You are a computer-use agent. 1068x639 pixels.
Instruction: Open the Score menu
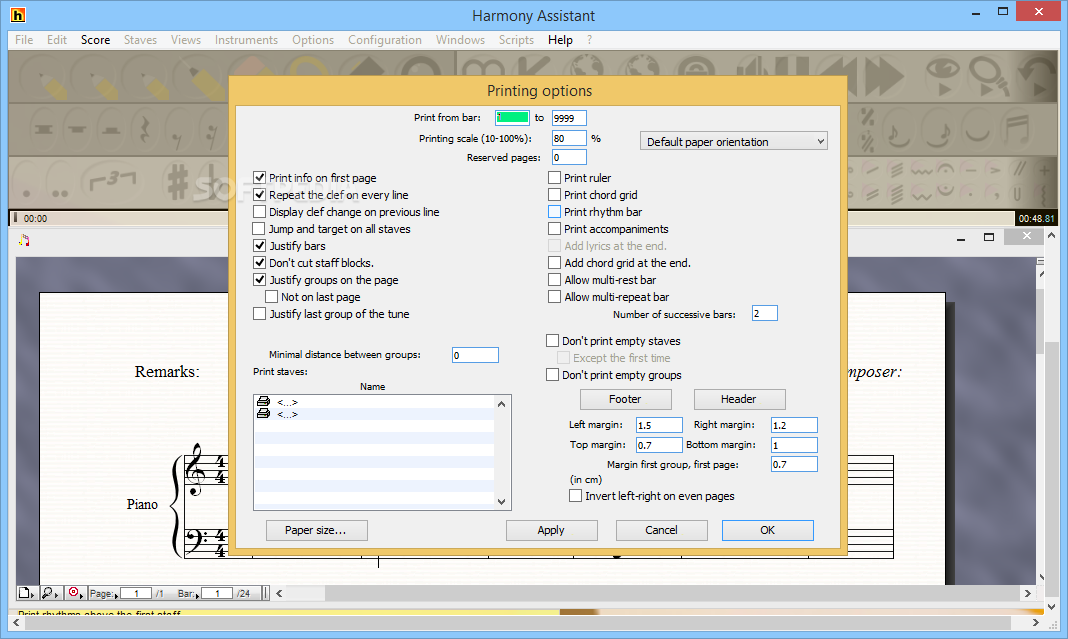(x=95, y=40)
